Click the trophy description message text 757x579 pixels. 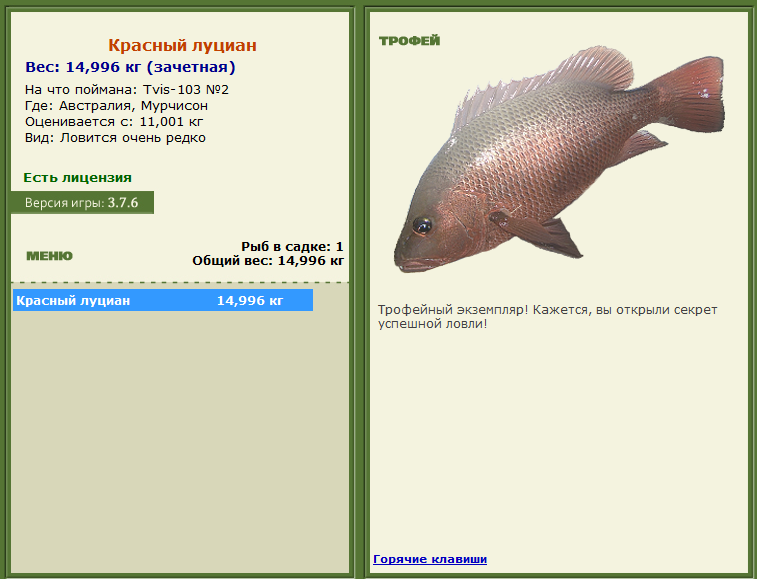547,317
